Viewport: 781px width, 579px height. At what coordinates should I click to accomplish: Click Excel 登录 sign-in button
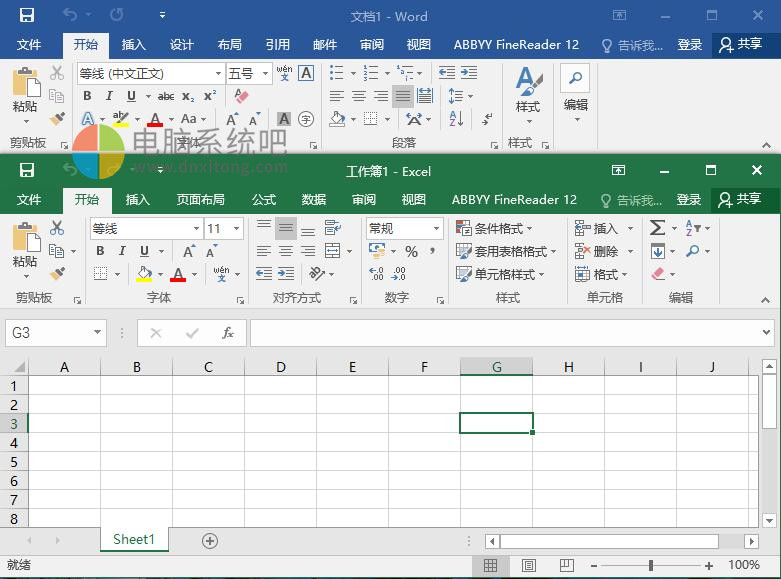(688, 200)
